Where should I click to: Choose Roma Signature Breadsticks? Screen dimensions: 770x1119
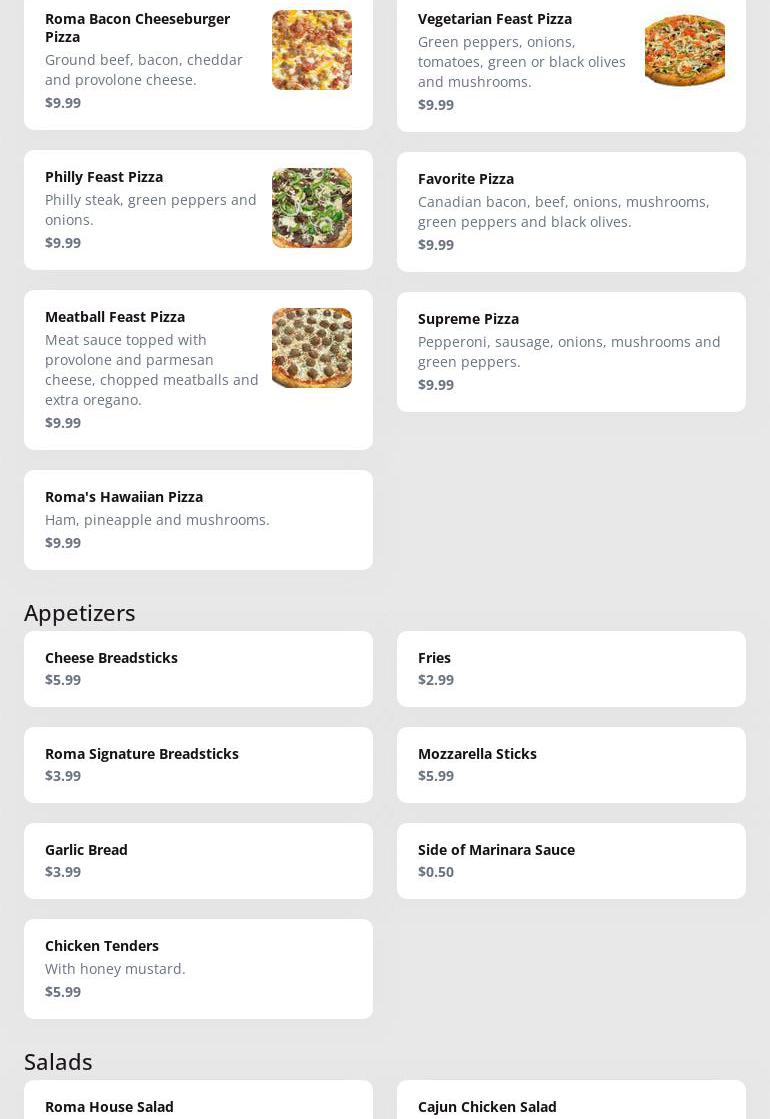198,764
